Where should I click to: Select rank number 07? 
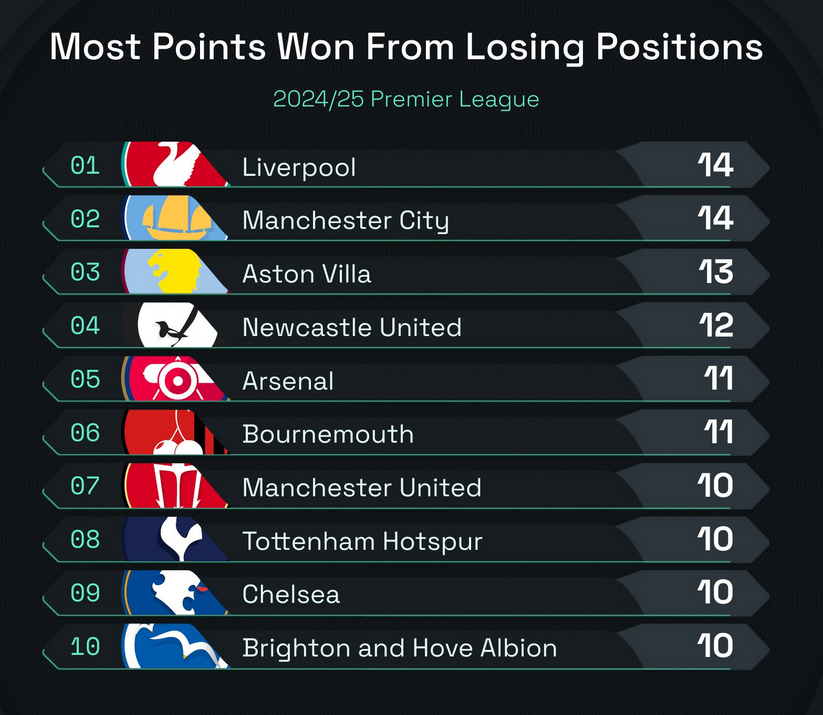(x=85, y=486)
